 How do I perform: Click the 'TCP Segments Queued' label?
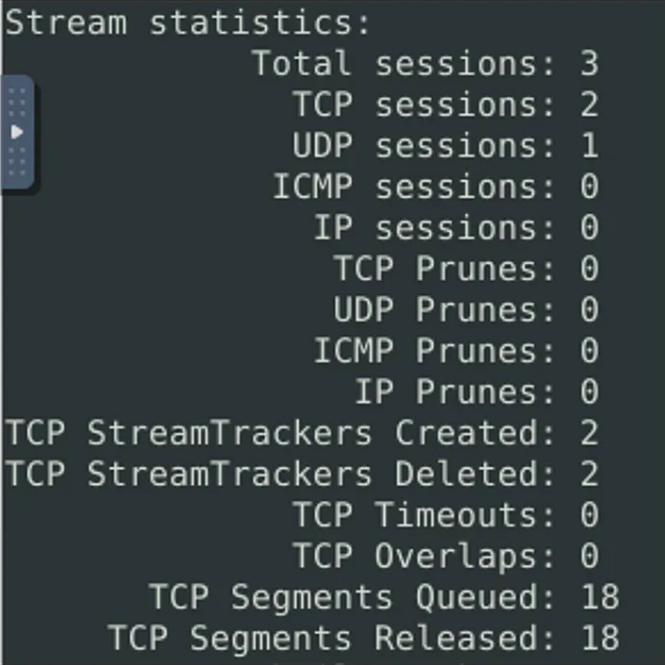tap(352, 598)
